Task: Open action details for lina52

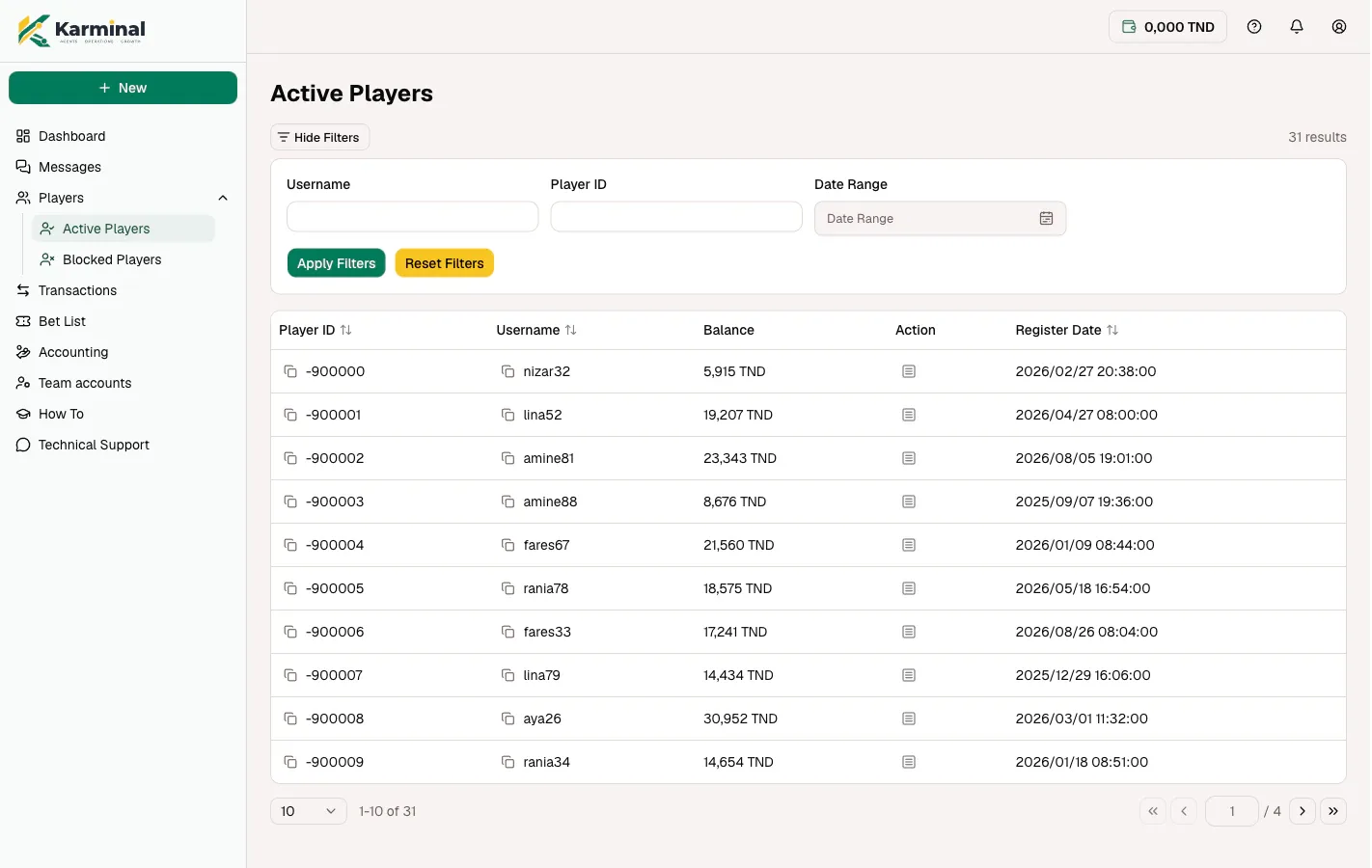Action: coord(909,415)
